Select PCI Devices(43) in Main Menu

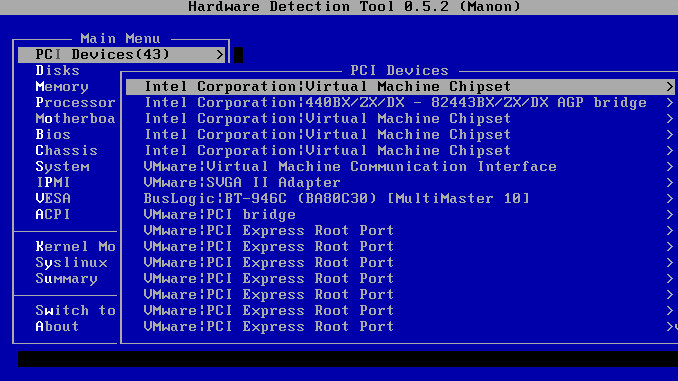(122, 54)
